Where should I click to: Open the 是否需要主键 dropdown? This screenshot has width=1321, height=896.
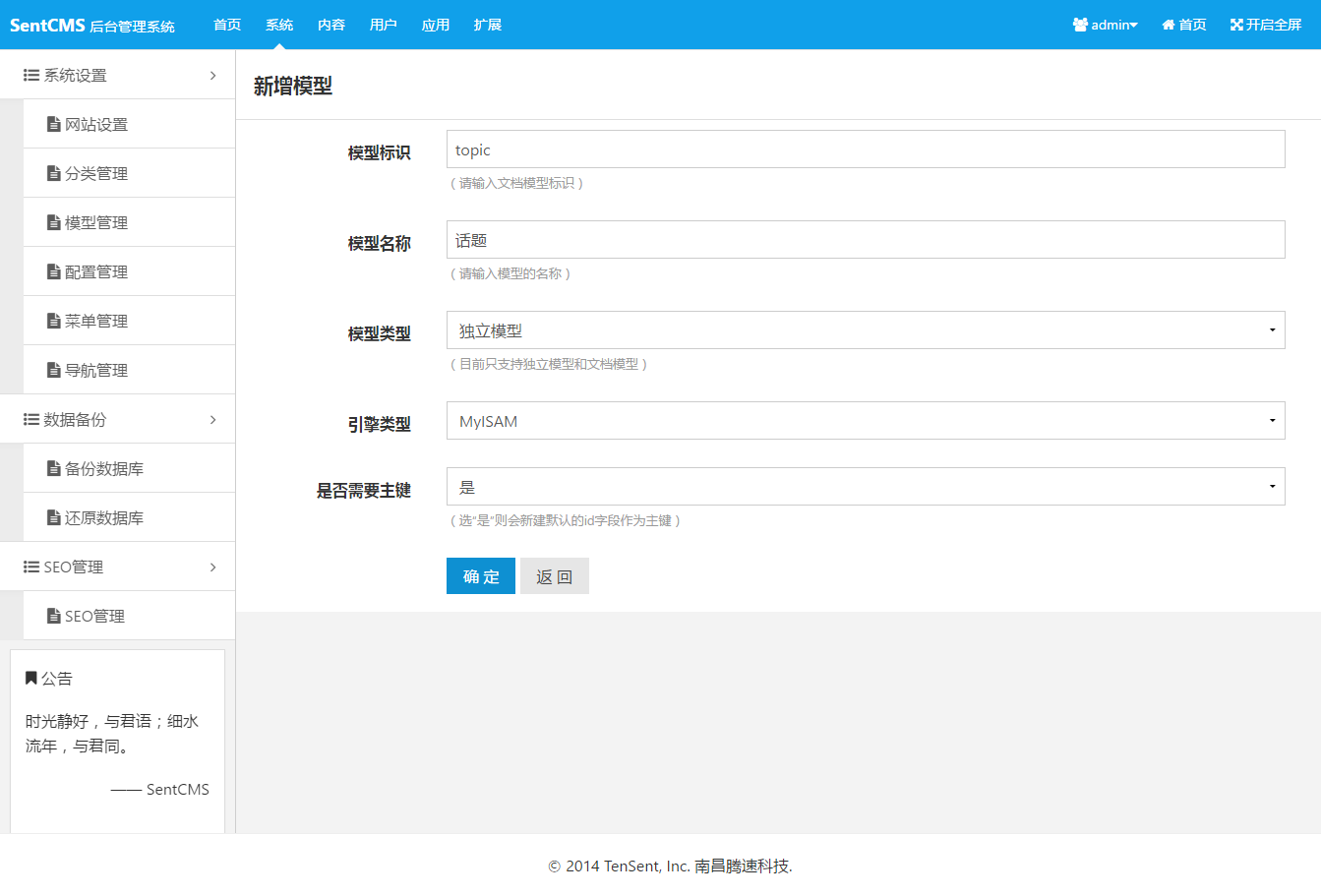click(x=866, y=487)
